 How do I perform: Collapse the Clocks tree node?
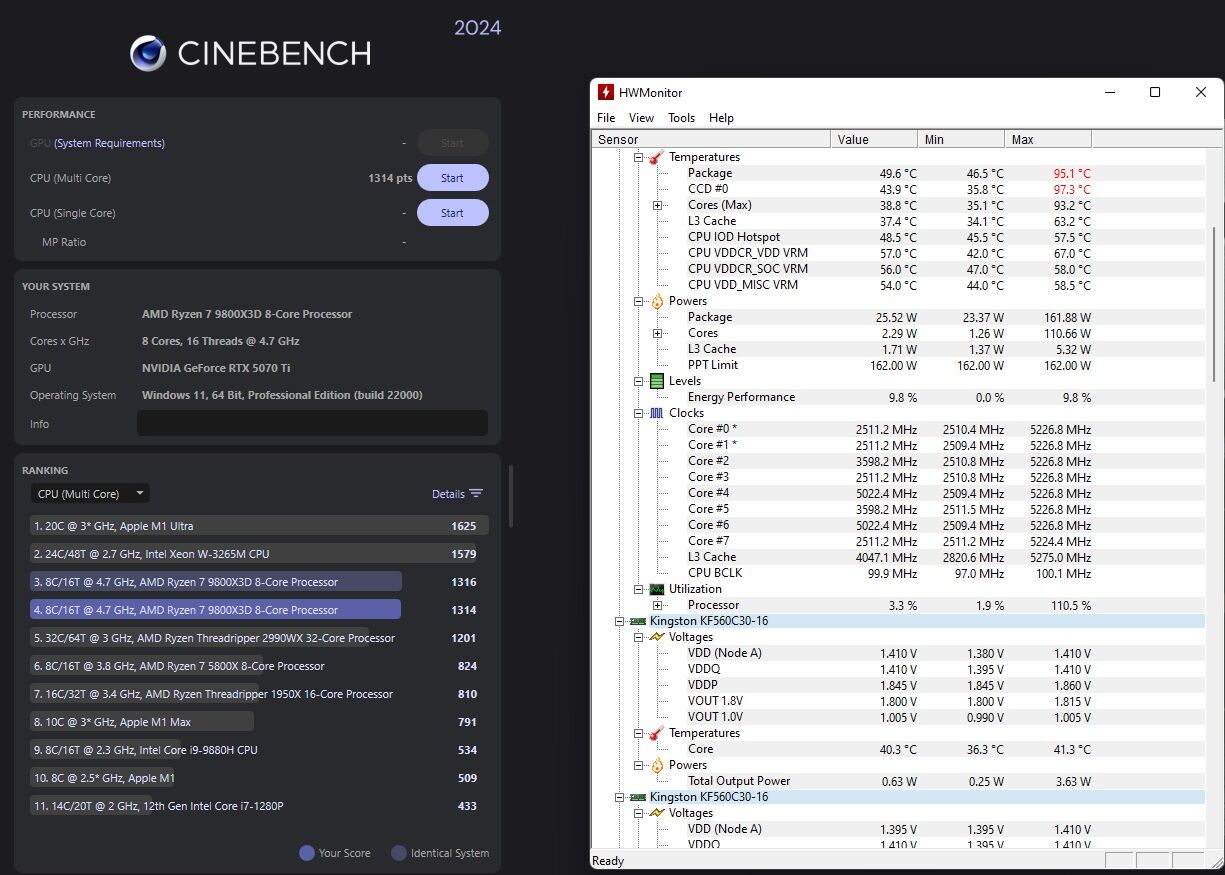(x=639, y=413)
